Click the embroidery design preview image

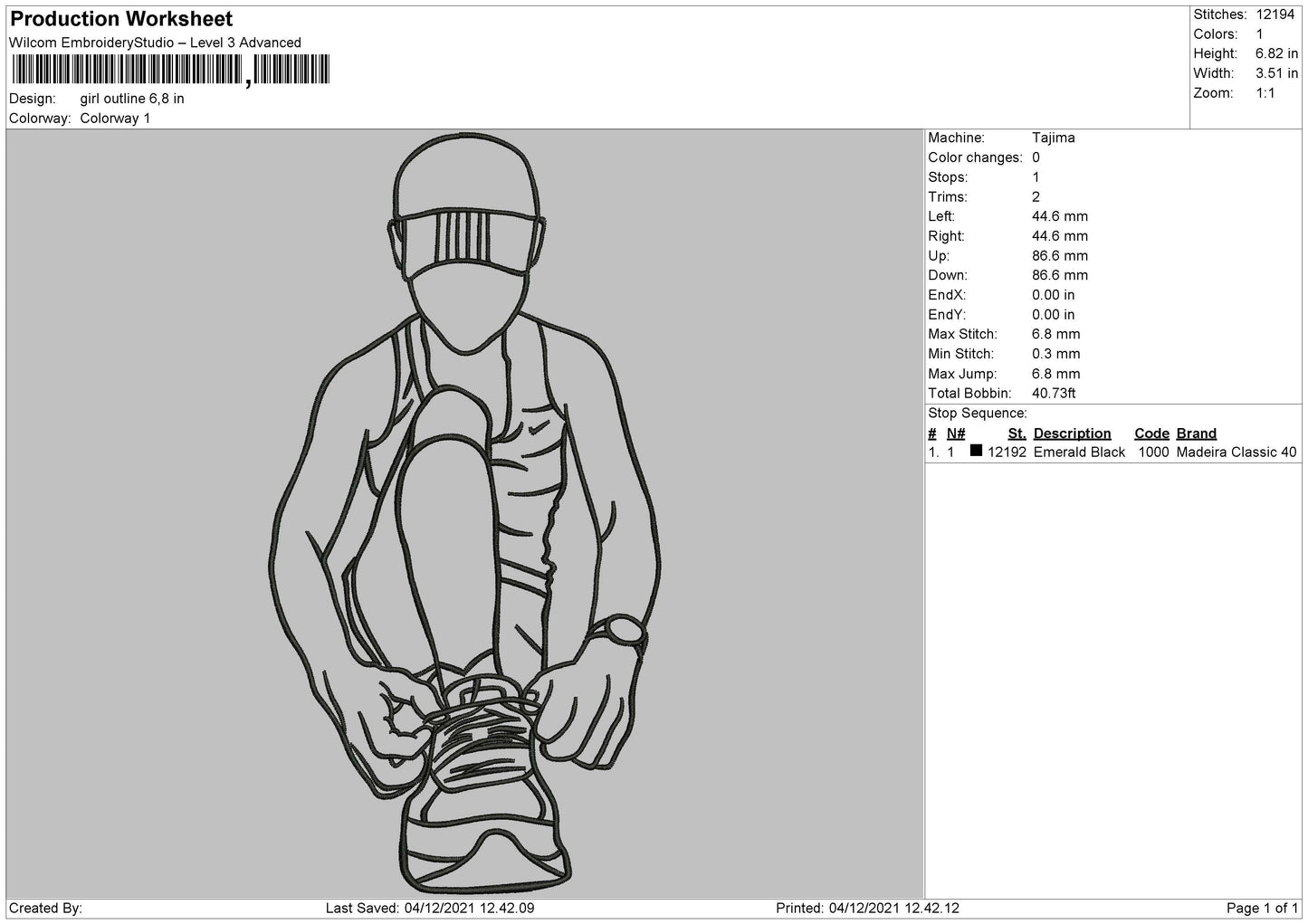pos(465,516)
